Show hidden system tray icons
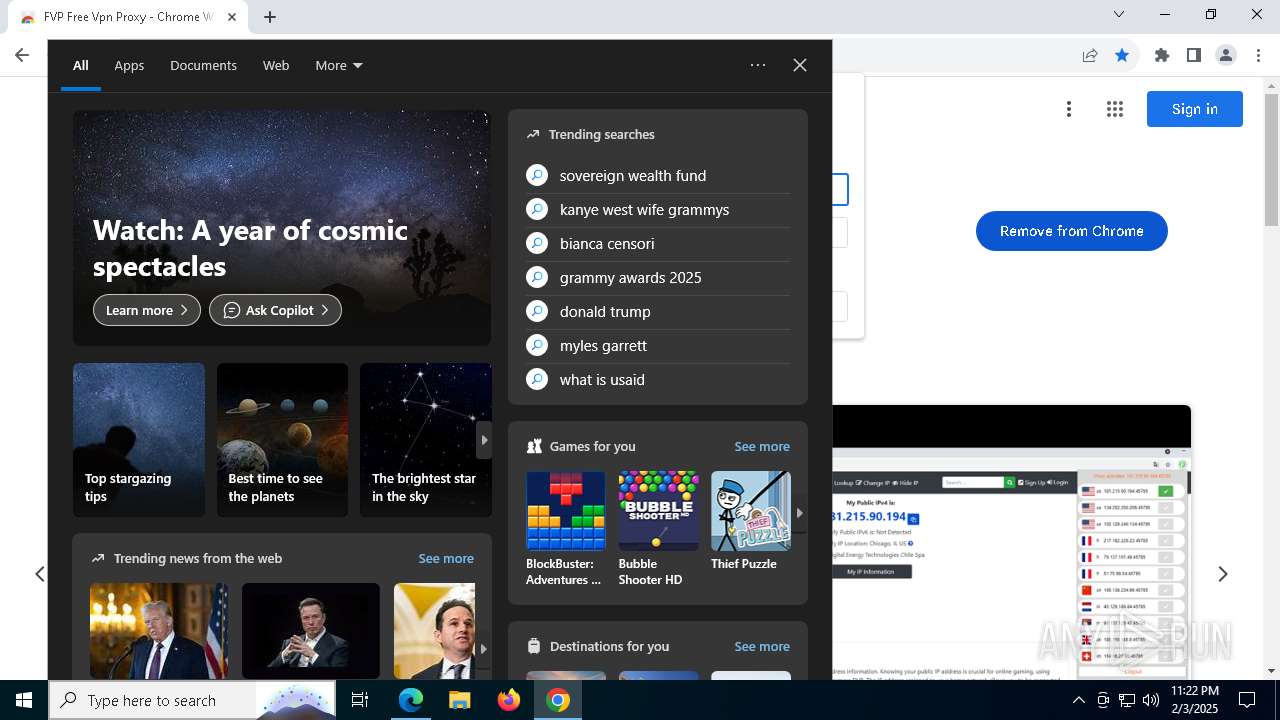Screen dimensions: 1280x720 click(x=1078, y=700)
